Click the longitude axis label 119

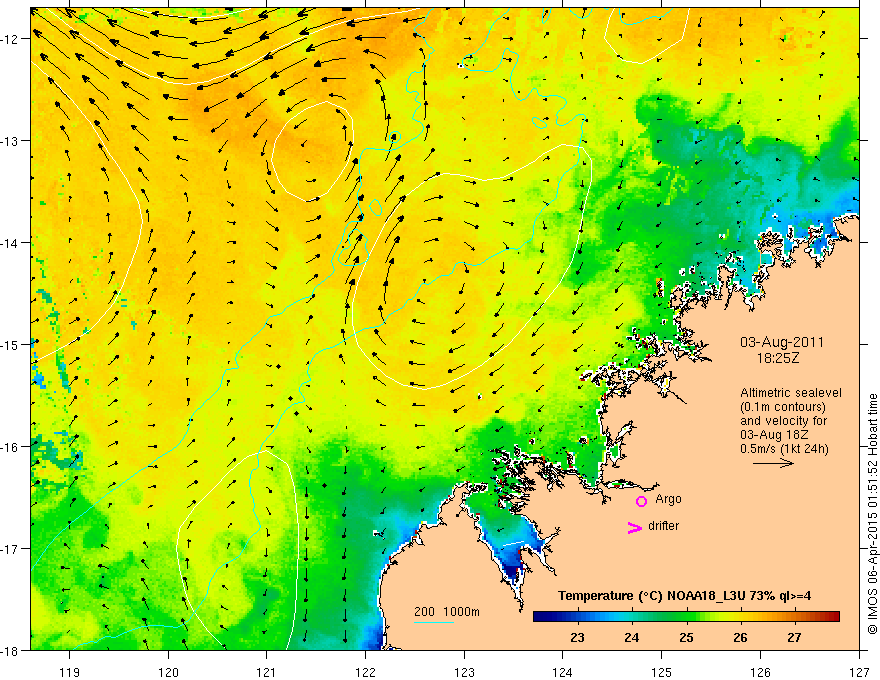click(69, 672)
